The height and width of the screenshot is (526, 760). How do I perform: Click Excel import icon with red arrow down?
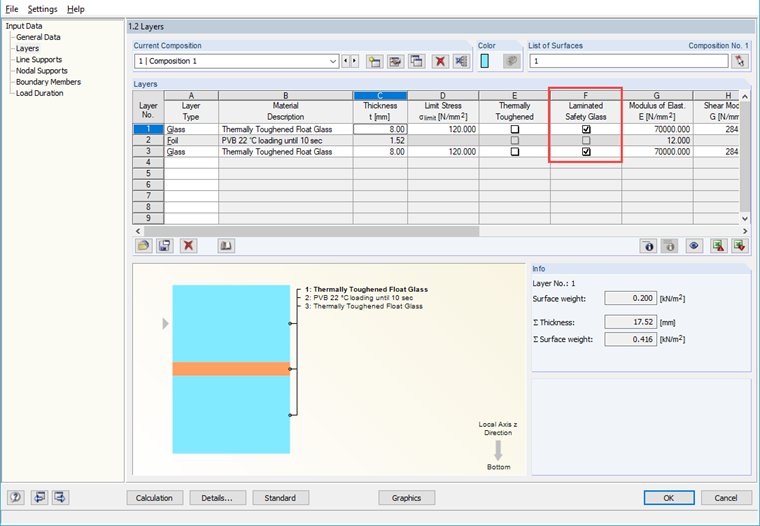740,246
